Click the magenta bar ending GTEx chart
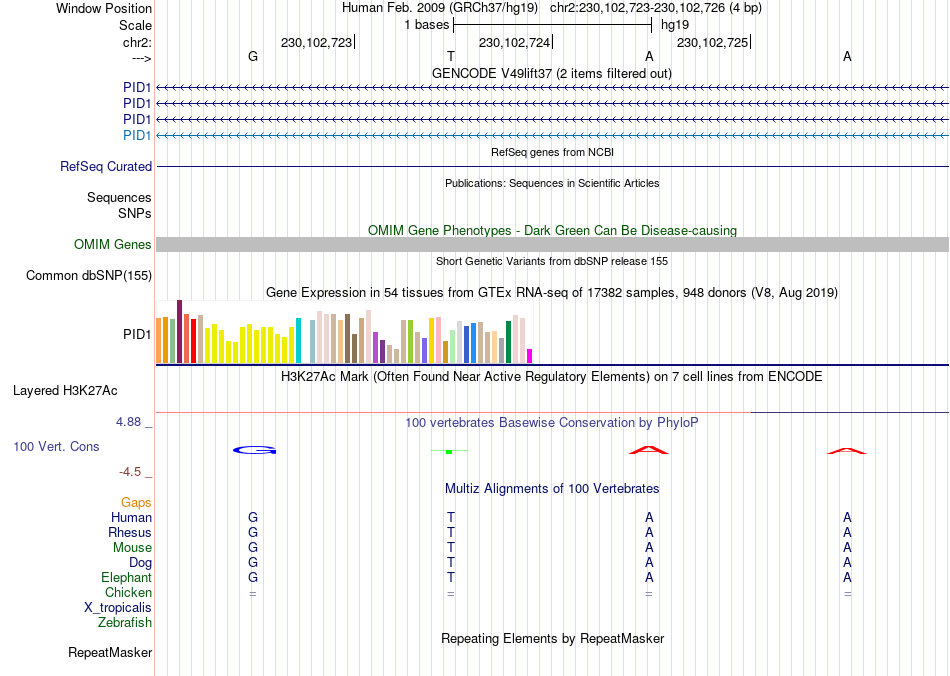This screenshot has height=676, width=950. 530,356
